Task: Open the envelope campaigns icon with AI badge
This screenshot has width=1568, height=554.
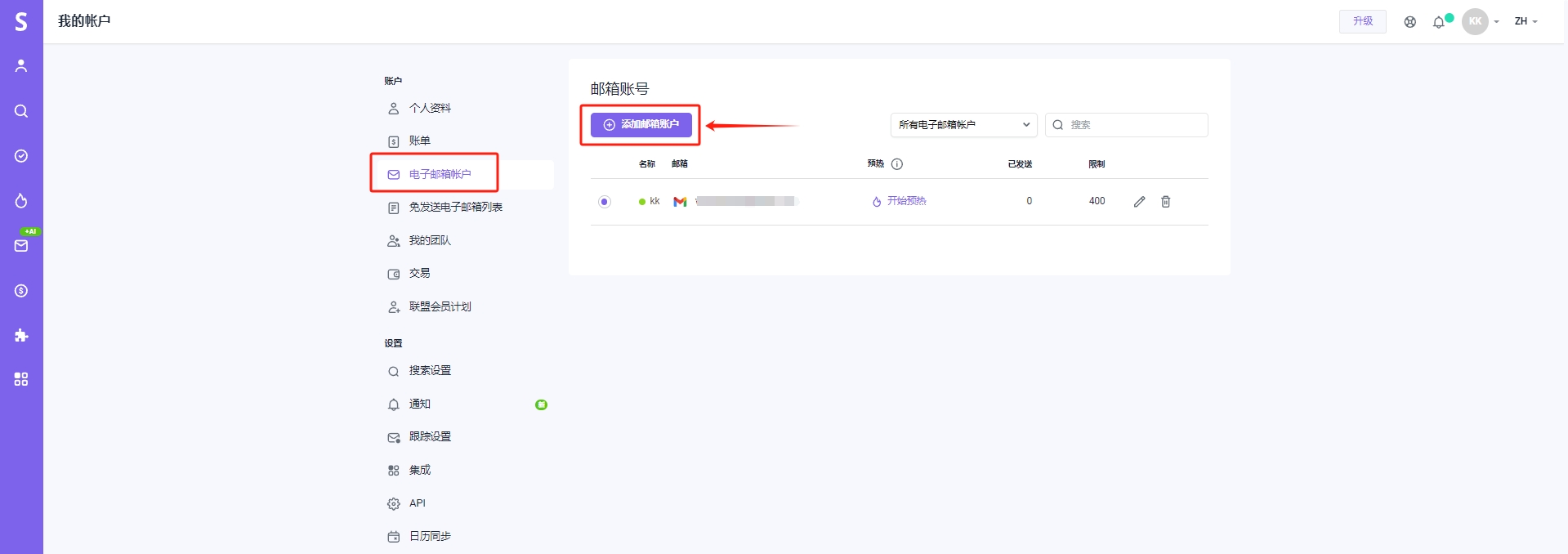Action: 21,245
